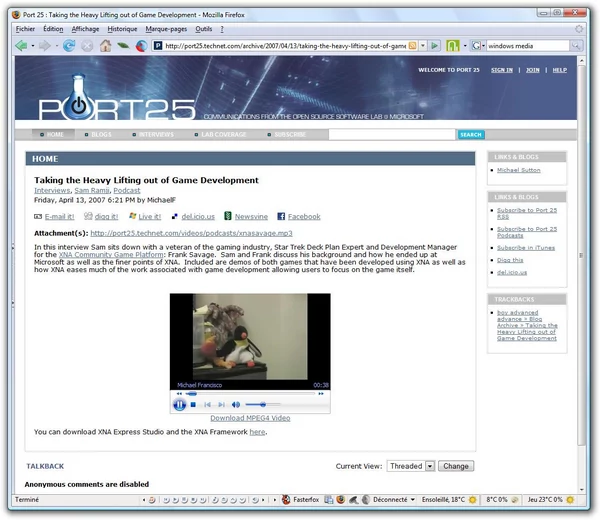Click the JOIN link in header
600x520 pixels.
coord(532,70)
